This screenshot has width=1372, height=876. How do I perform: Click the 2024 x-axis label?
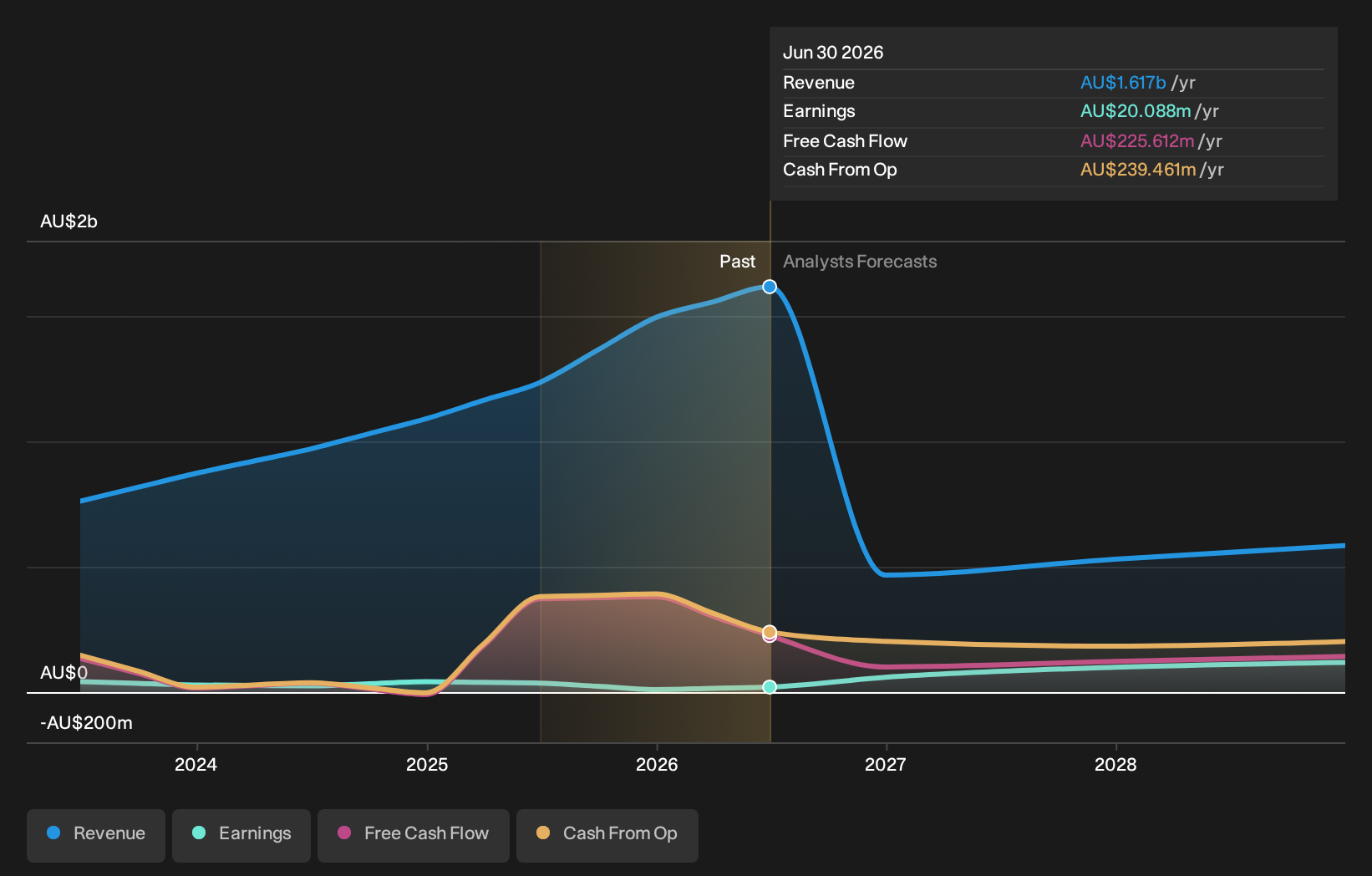tap(196, 765)
